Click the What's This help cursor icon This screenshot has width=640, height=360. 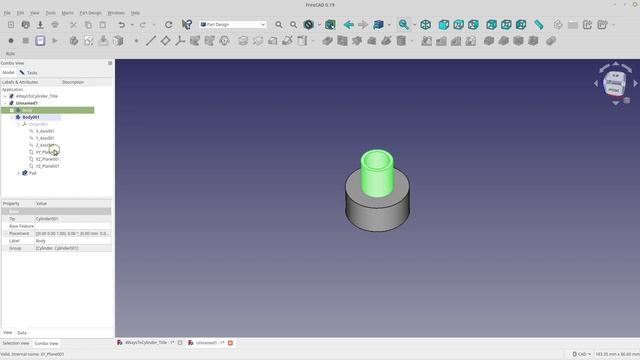(x=187, y=24)
